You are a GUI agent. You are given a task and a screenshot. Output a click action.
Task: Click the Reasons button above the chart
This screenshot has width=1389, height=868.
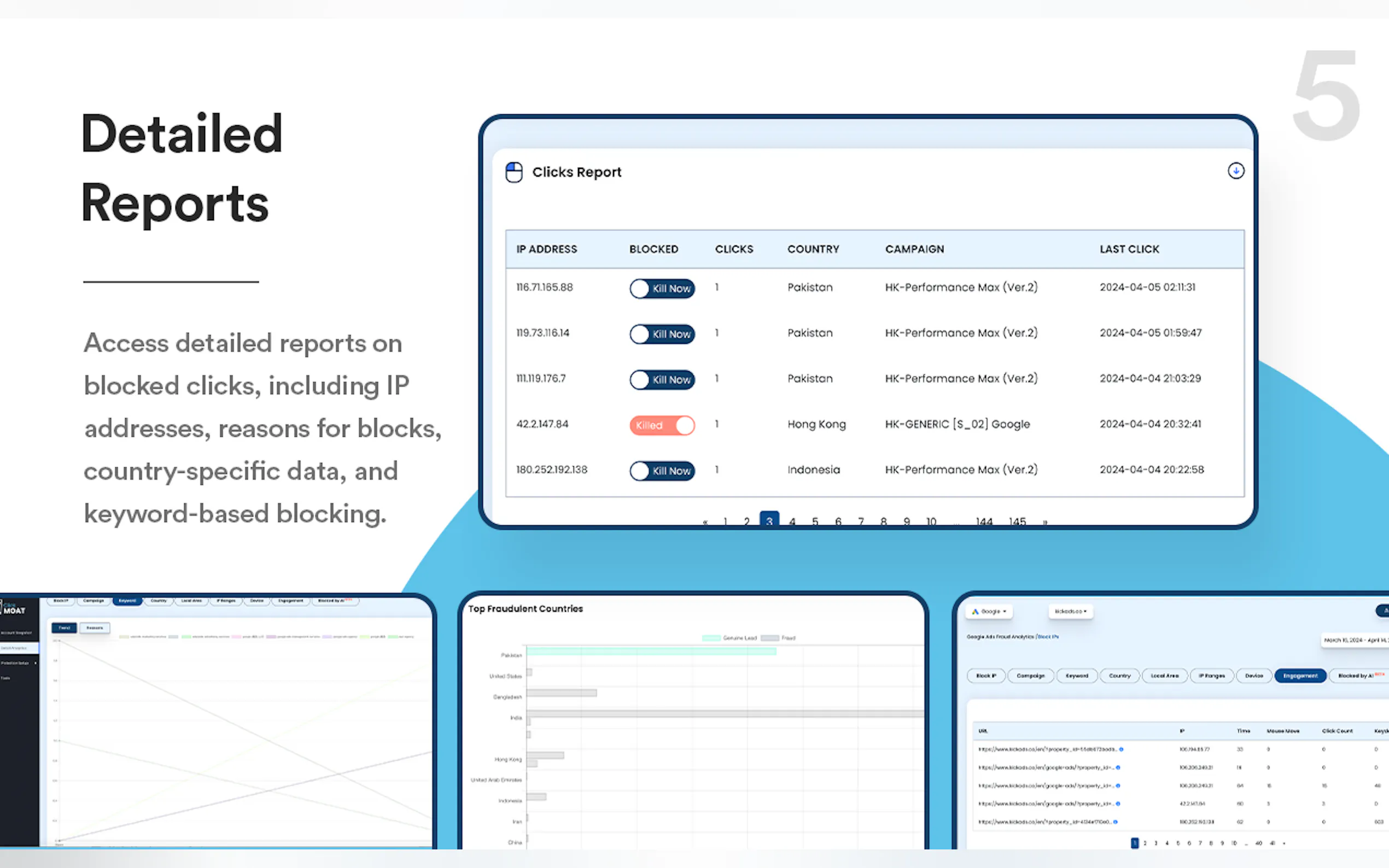pos(95,628)
